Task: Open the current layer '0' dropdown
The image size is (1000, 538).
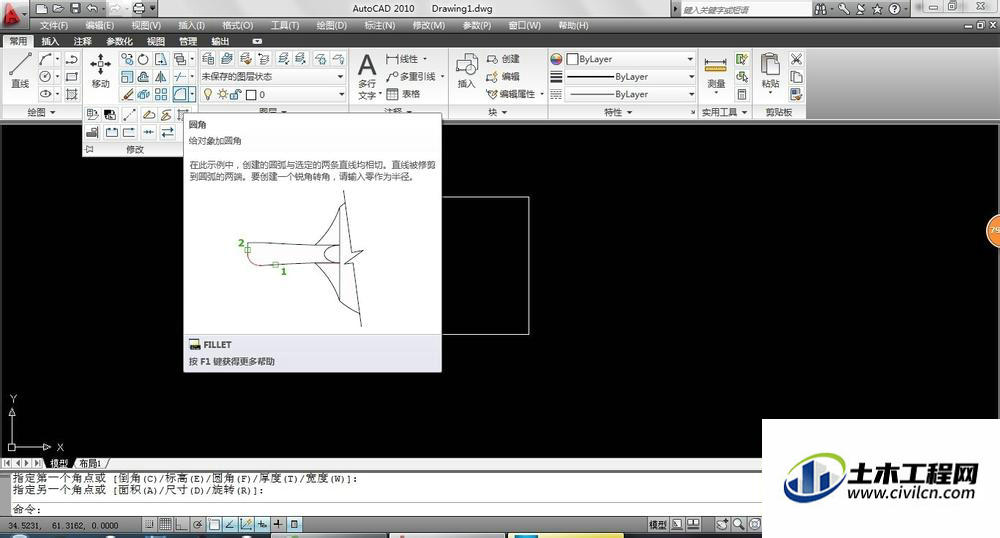Action: point(273,94)
